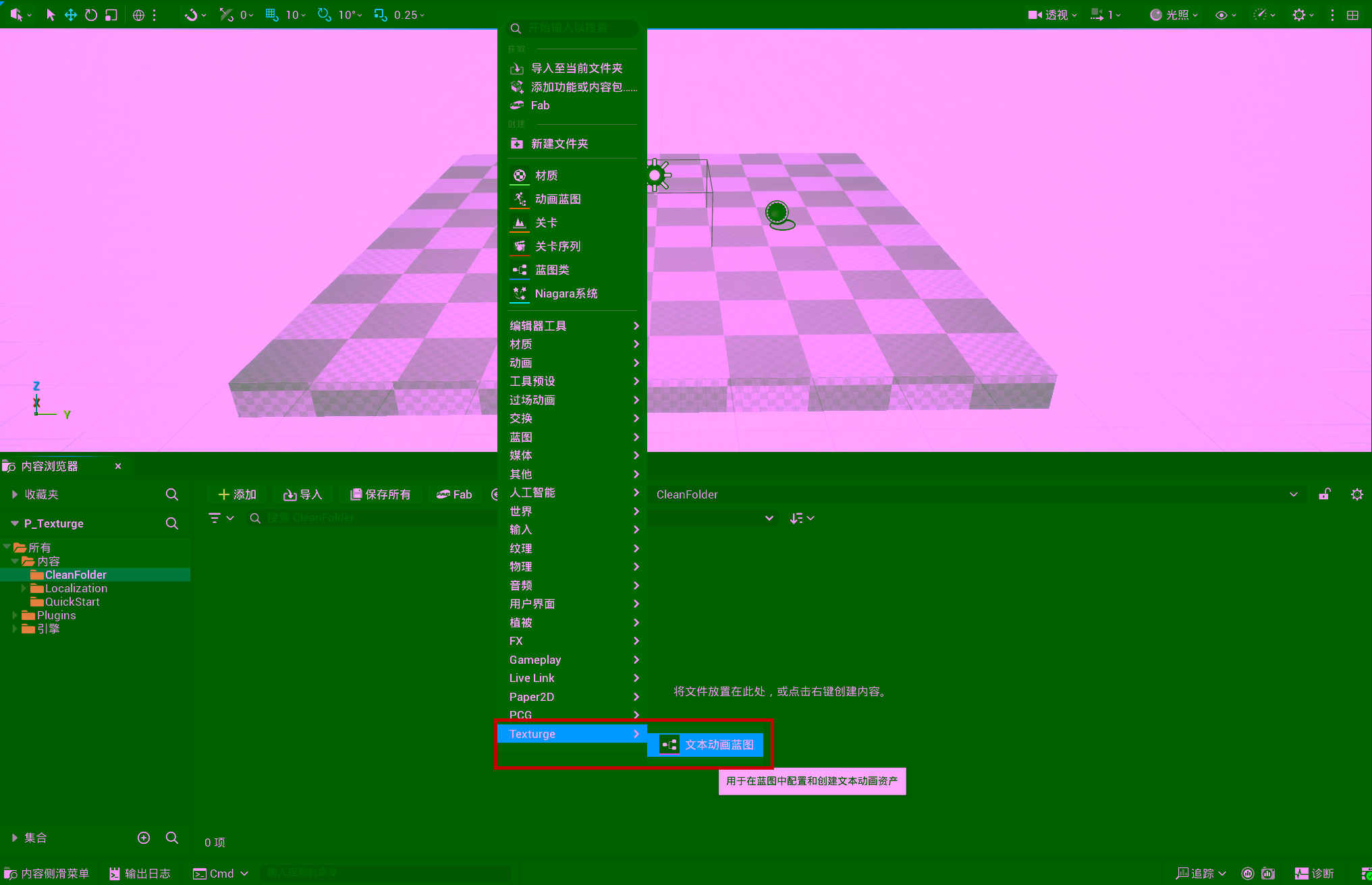Choose the select-objects arrow tool
The width and height of the screenshot is (1372, 885).
[51, 15]
